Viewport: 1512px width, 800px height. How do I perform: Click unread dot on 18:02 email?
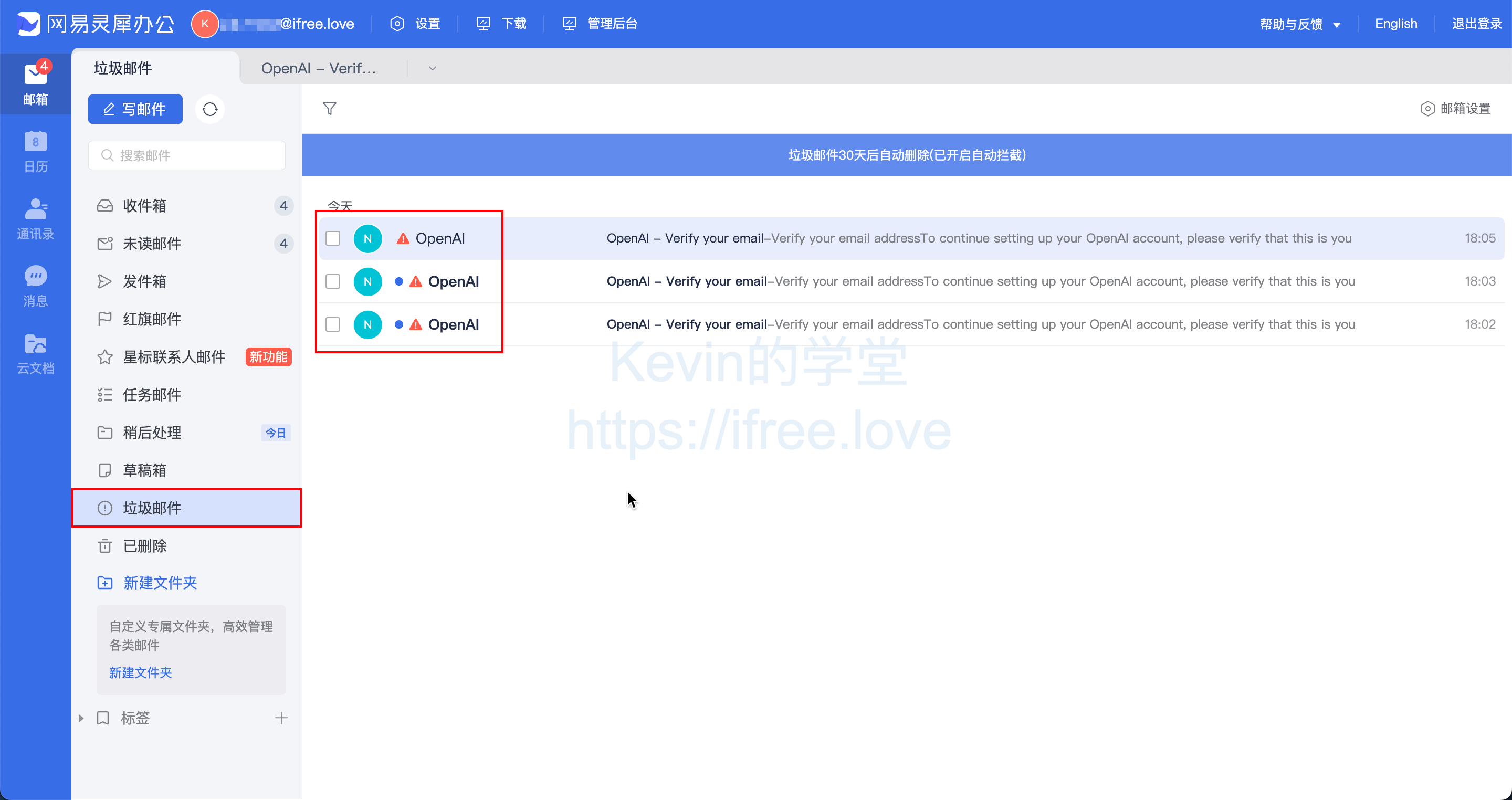pos(398,324)
